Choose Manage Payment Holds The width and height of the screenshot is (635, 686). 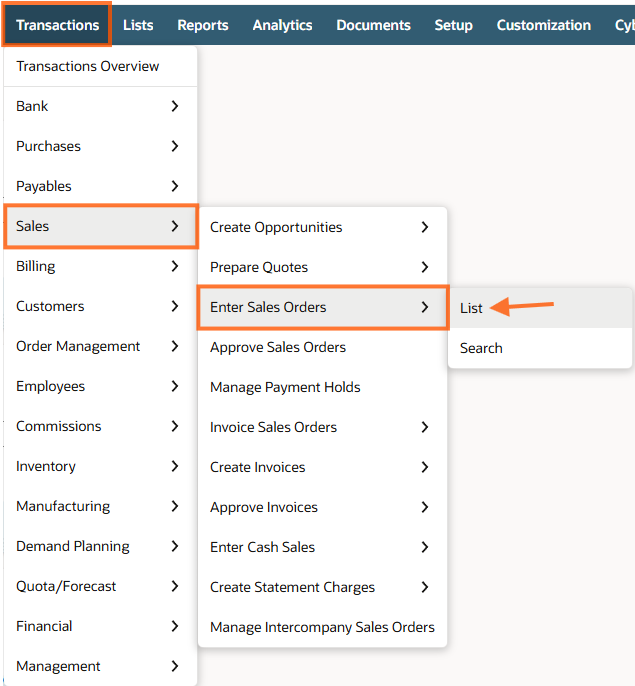click(x=285, y=387)
